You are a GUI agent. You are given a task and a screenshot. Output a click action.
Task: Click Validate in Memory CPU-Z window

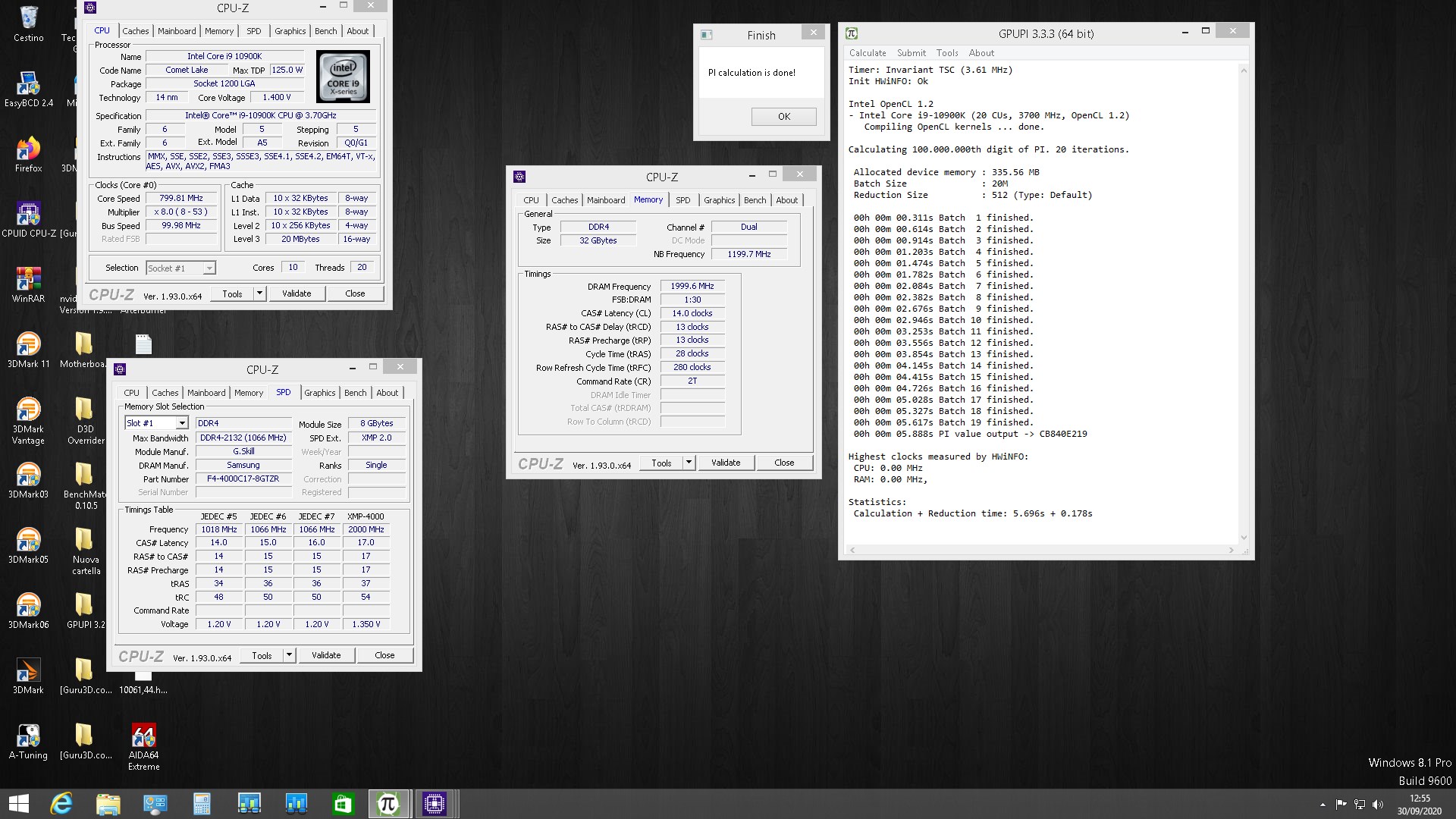coord(726,463)
